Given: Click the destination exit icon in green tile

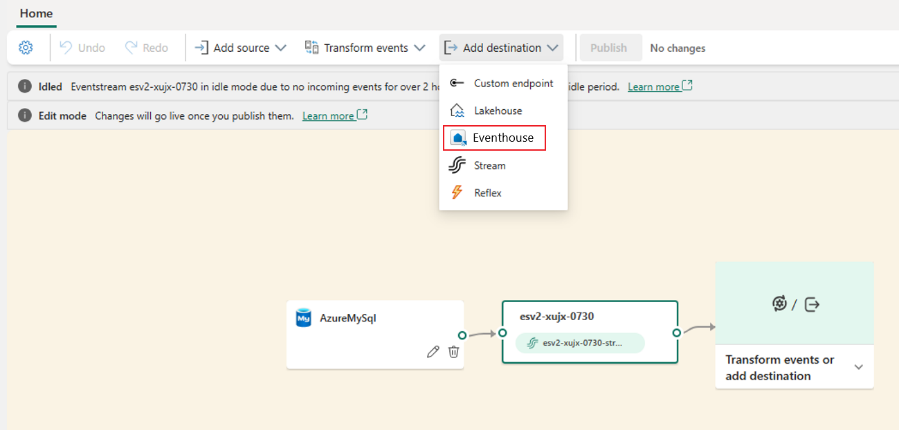Looking at the screenshot, I should pos(812,304).
